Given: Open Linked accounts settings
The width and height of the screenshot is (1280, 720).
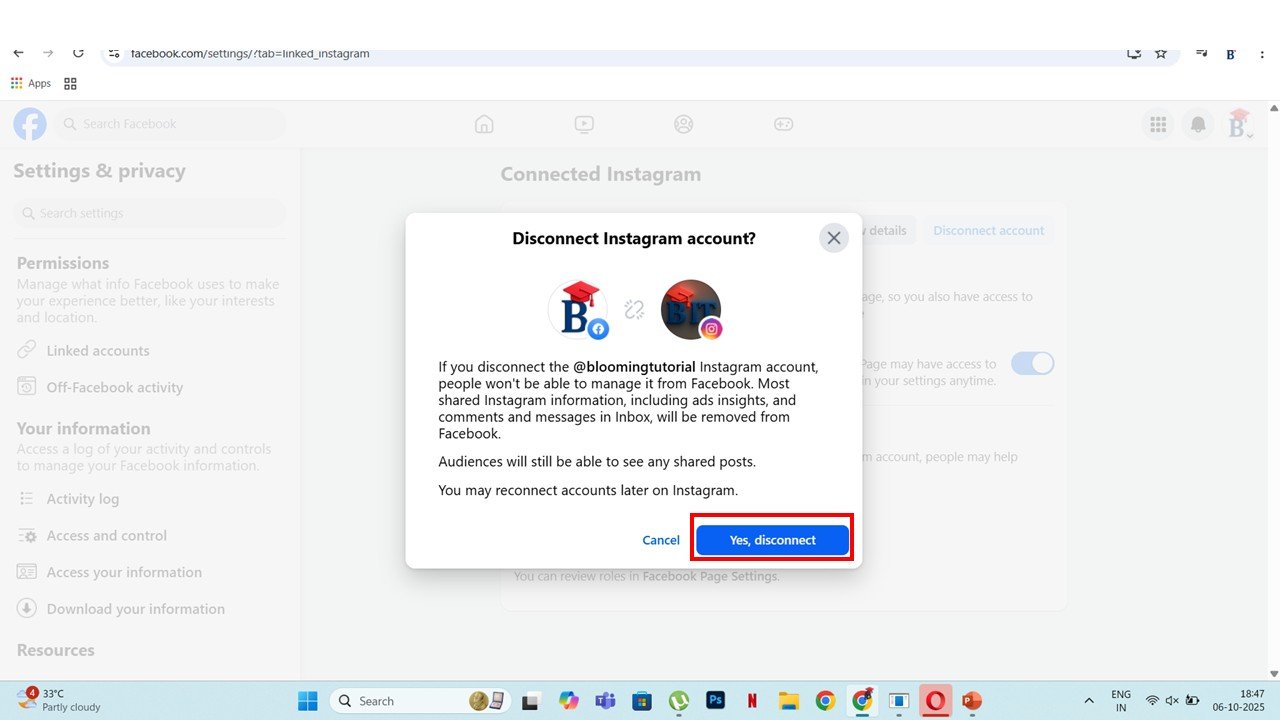Looking at the screenshot, I should [97, 351].
